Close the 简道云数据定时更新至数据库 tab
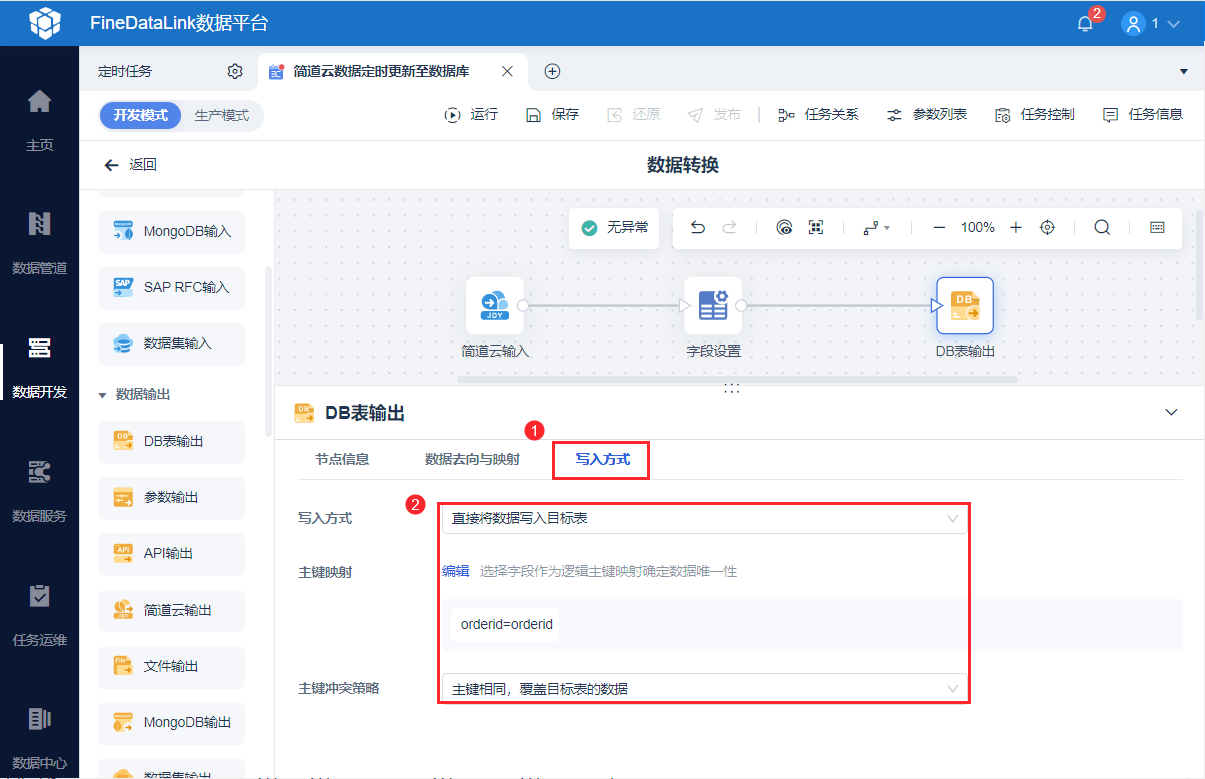The width and height of the screenshot is (1205, 779). [507, 71]
